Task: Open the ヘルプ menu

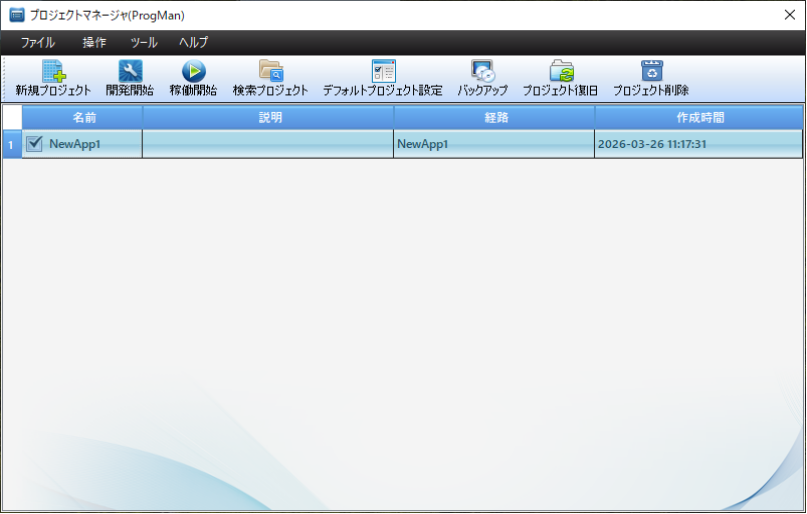Action: point(193,43)
